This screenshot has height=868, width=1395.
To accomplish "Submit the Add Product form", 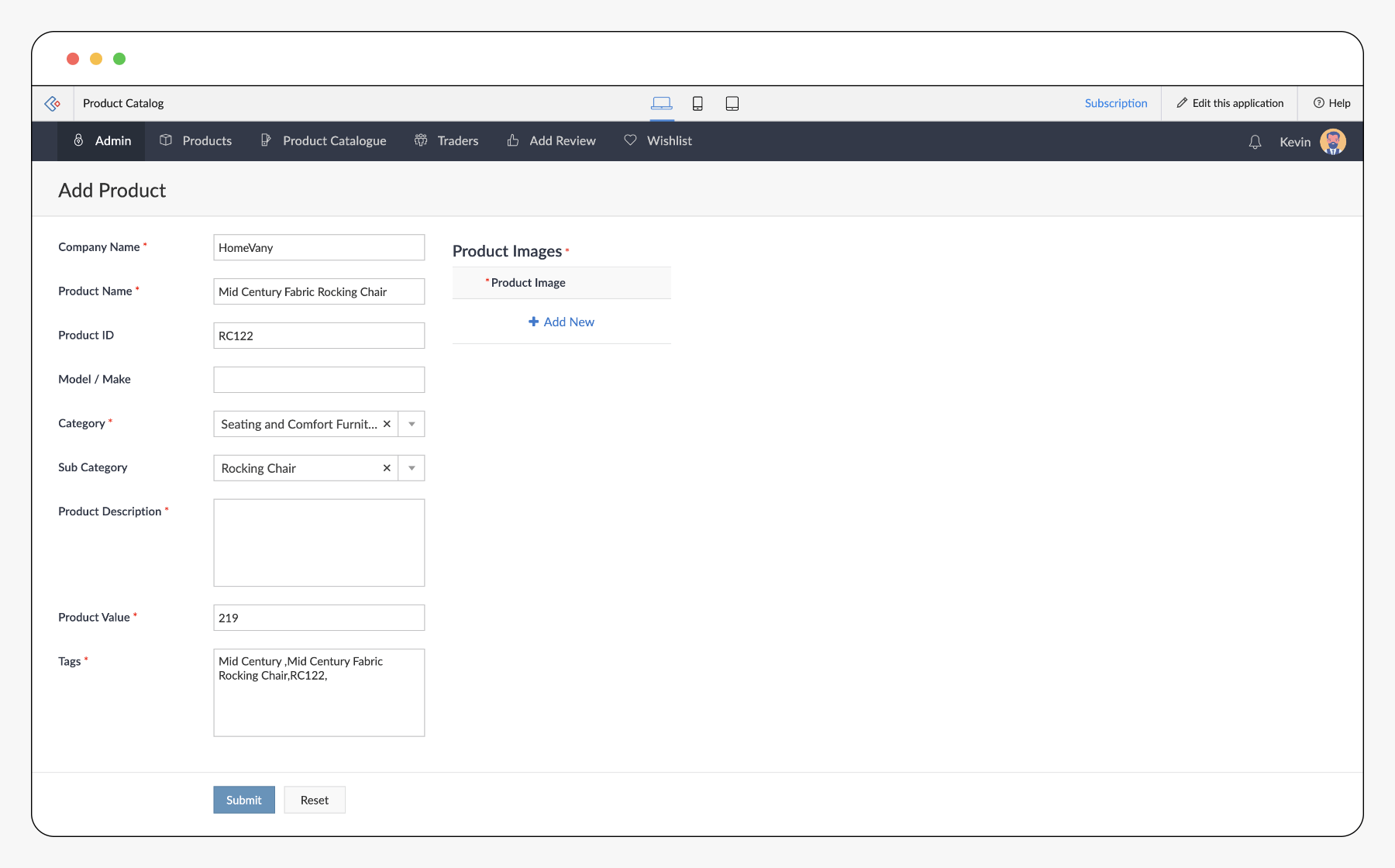I will pos(244,800).
